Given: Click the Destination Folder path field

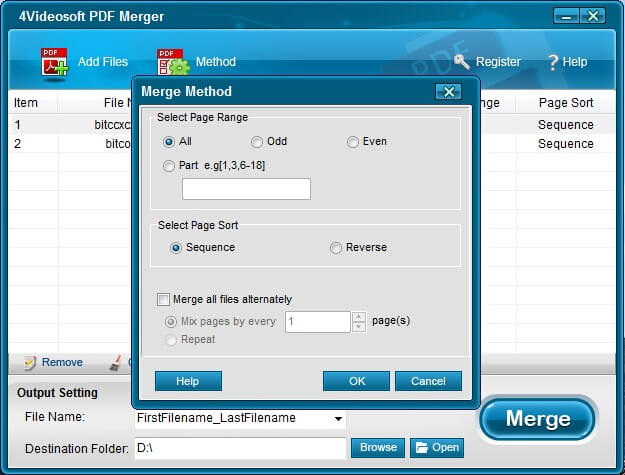Looking at the screenshot, I should click(x=240, y=448).
